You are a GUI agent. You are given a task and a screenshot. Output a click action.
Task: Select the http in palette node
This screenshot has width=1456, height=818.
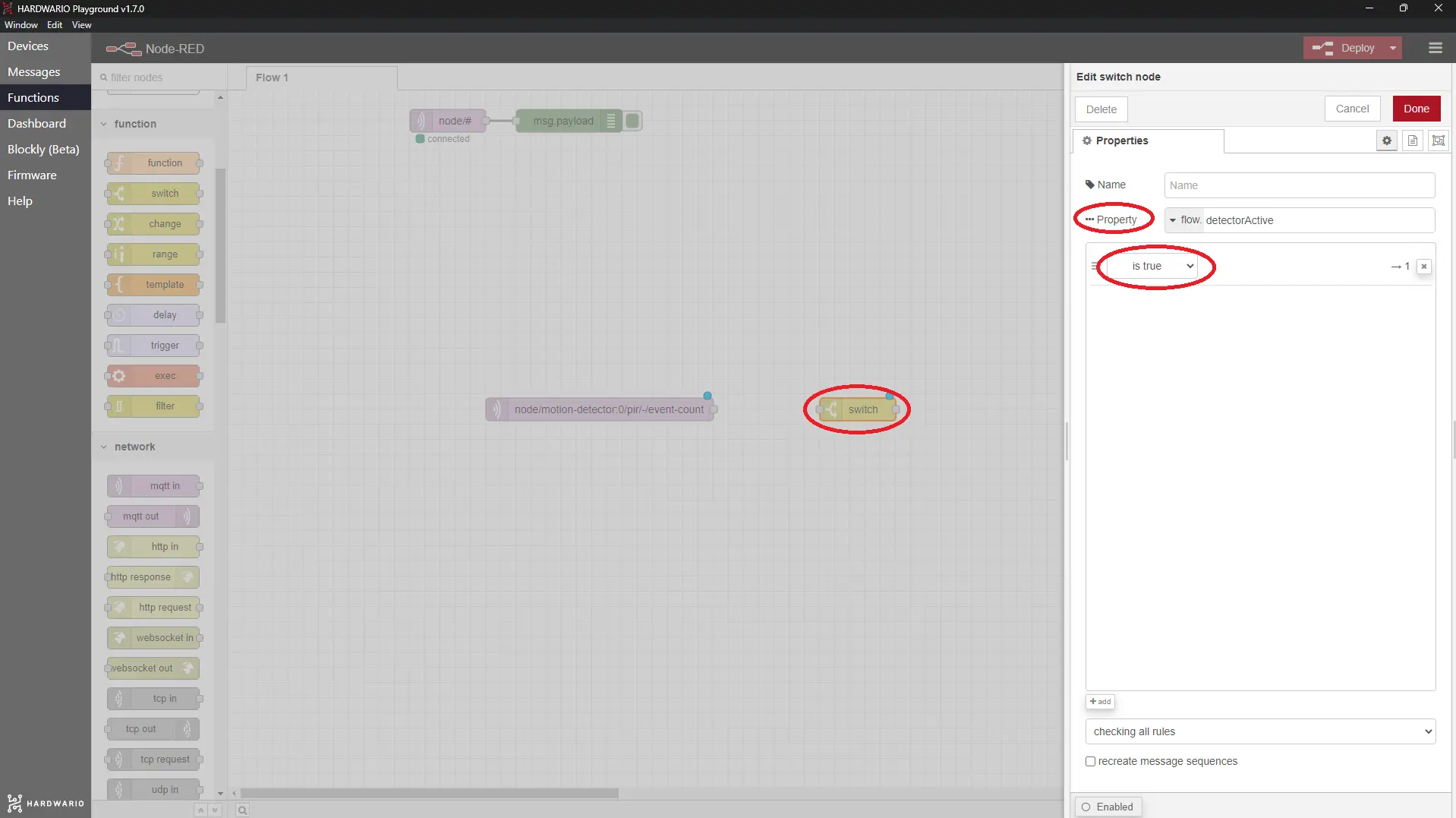(154, 547)
